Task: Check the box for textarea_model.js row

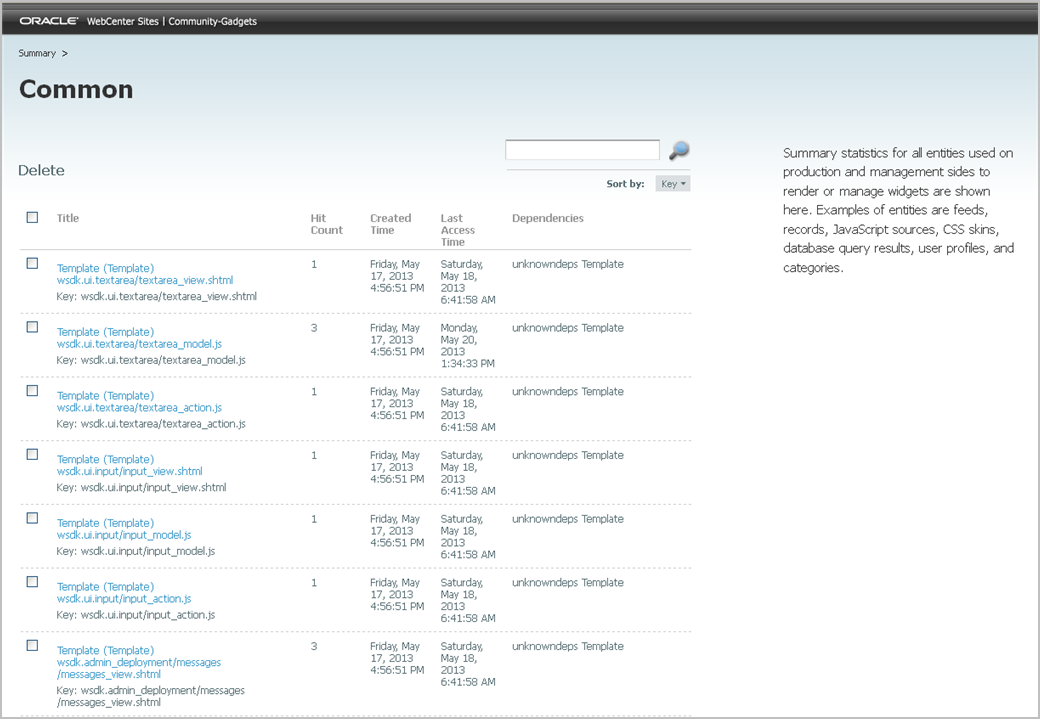Action: pos(32,327)
